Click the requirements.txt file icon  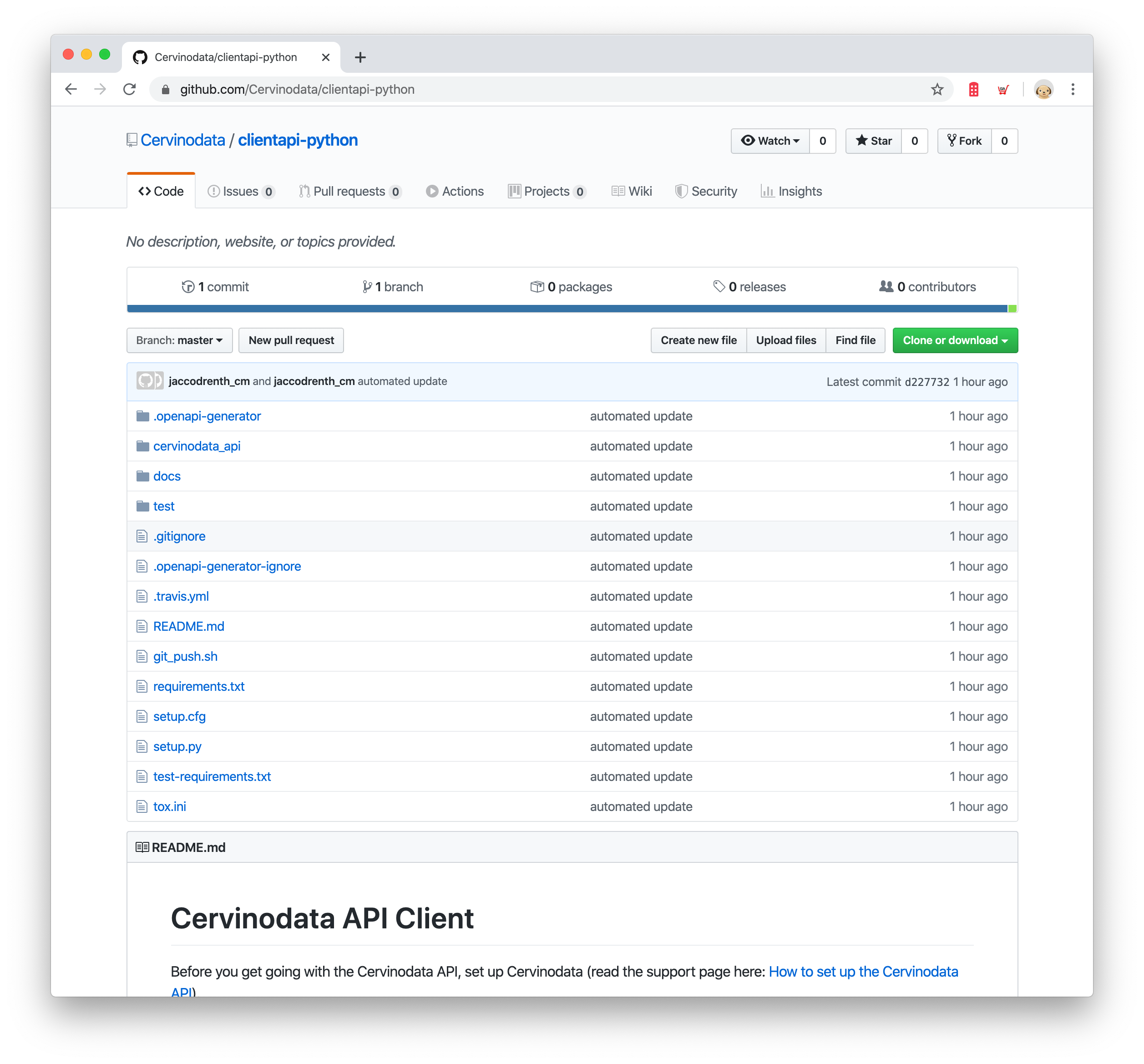142,686
